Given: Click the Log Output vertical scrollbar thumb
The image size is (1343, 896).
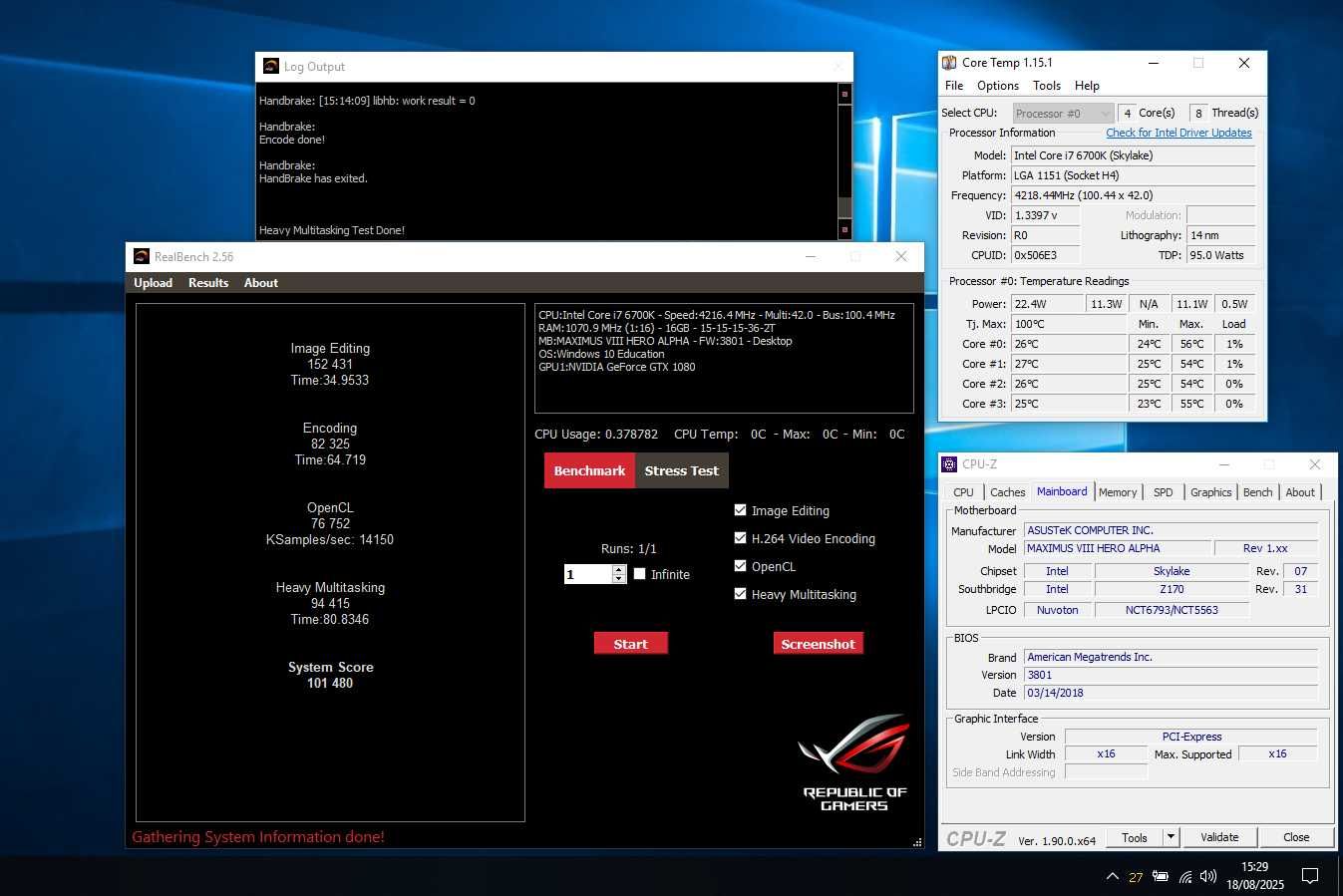Looking at the screenshot, I should [x=844, y=206].
